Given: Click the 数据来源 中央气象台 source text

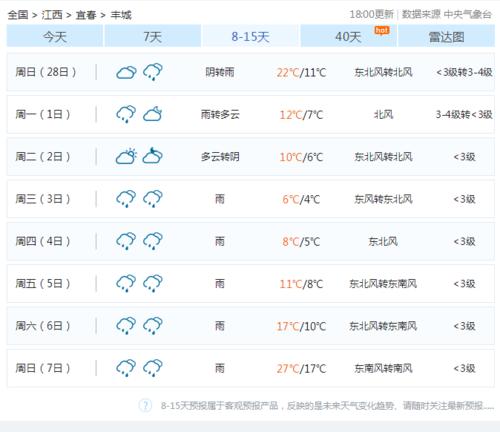Looking at the screenshot, I should pyautogui.click(x=447, y=14).
